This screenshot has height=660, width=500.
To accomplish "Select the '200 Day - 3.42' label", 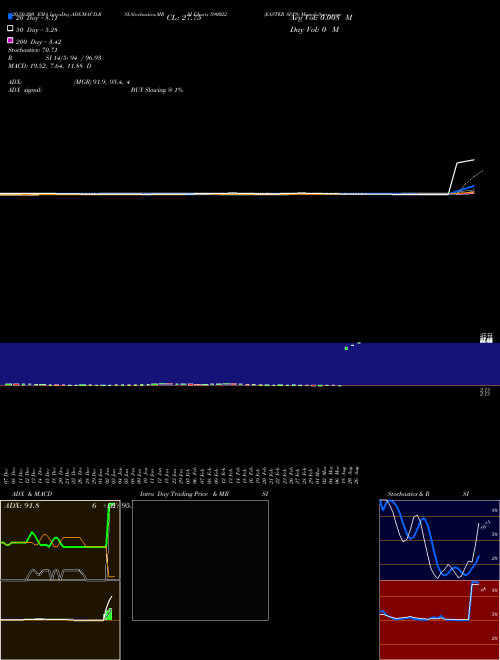I will pyautogui.click(x=38, y=42).
